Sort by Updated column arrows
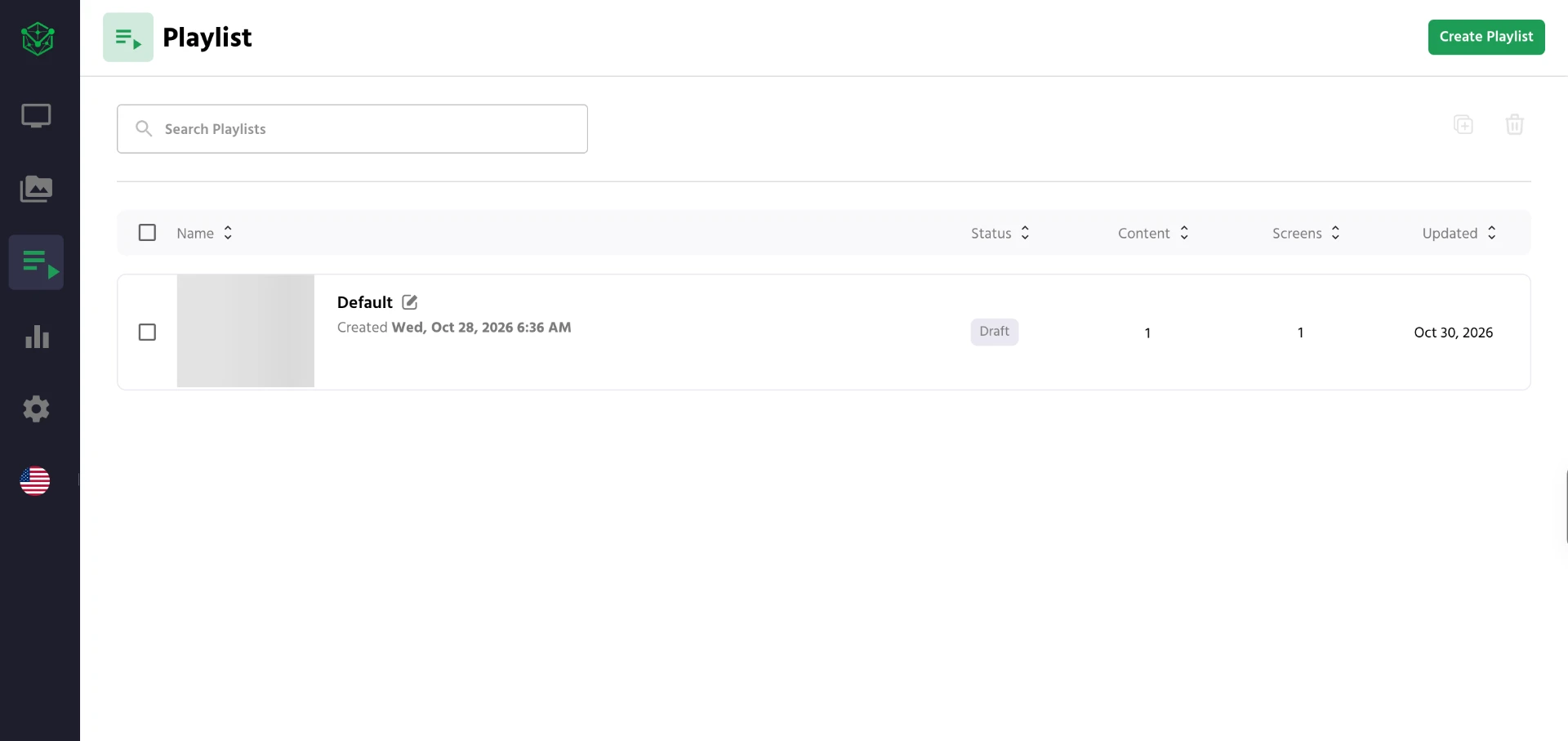Image resolution: width=1568 pixels, height=741 pixels. (1492, 233)
